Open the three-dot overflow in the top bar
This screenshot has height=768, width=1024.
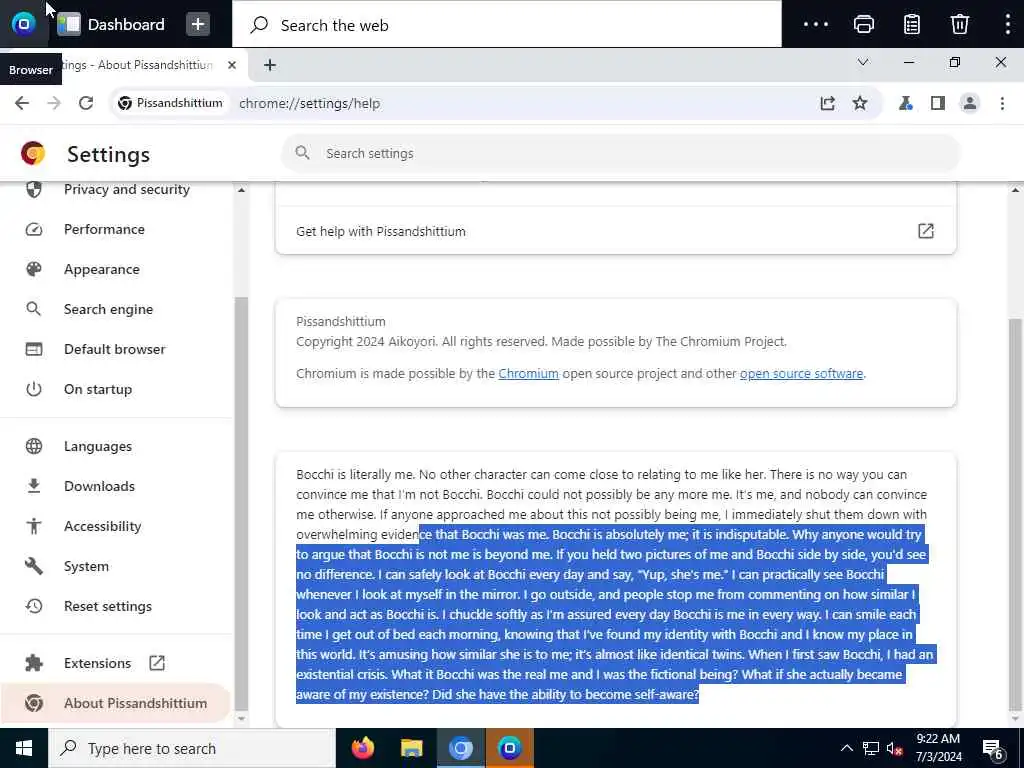pos(816,25)
